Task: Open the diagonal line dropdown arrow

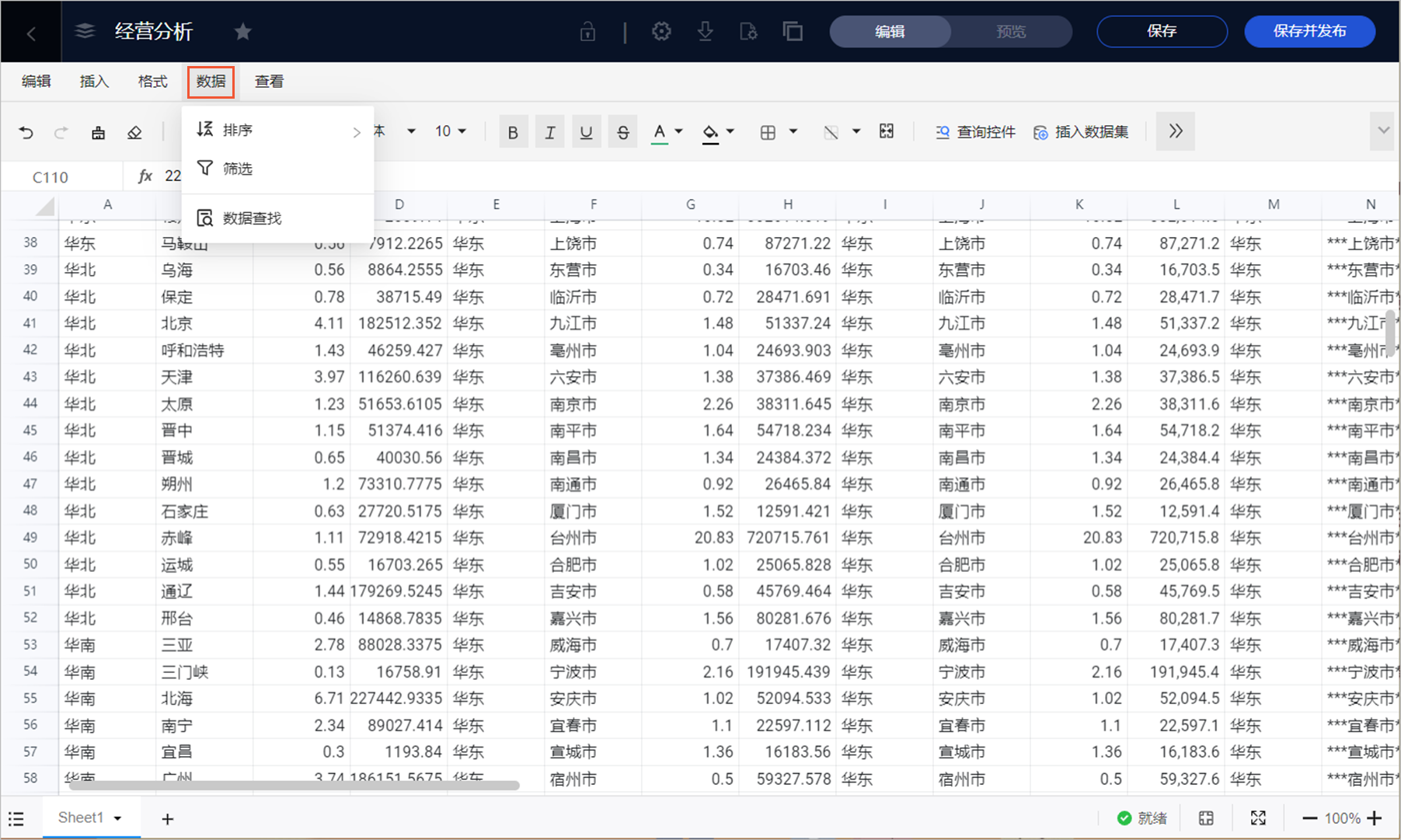Action: pos(856,131)
